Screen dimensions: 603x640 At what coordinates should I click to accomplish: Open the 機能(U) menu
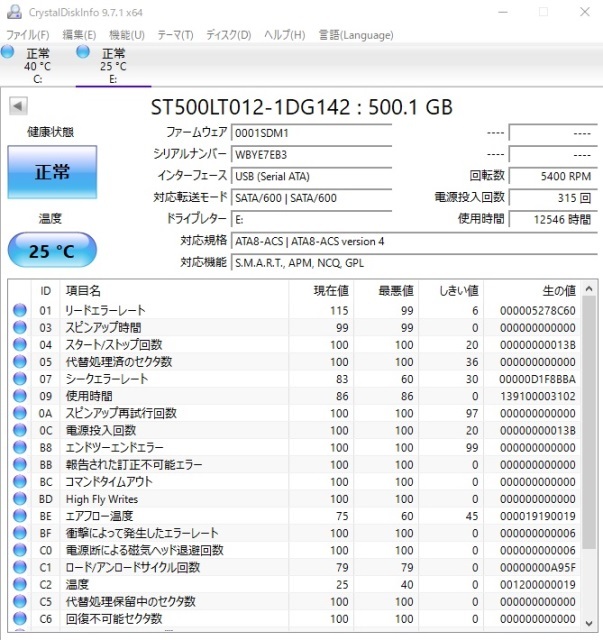126,35
